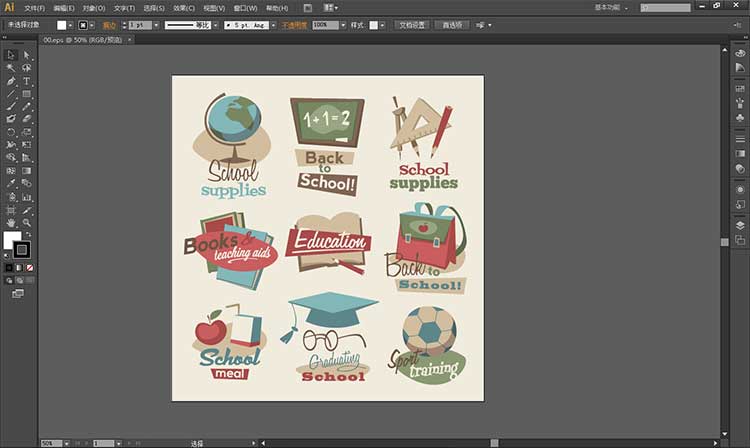The width and height of the screenshot is (750, 448).
Task: Select the Mesh tool
Action: click(x=11, y=171)
